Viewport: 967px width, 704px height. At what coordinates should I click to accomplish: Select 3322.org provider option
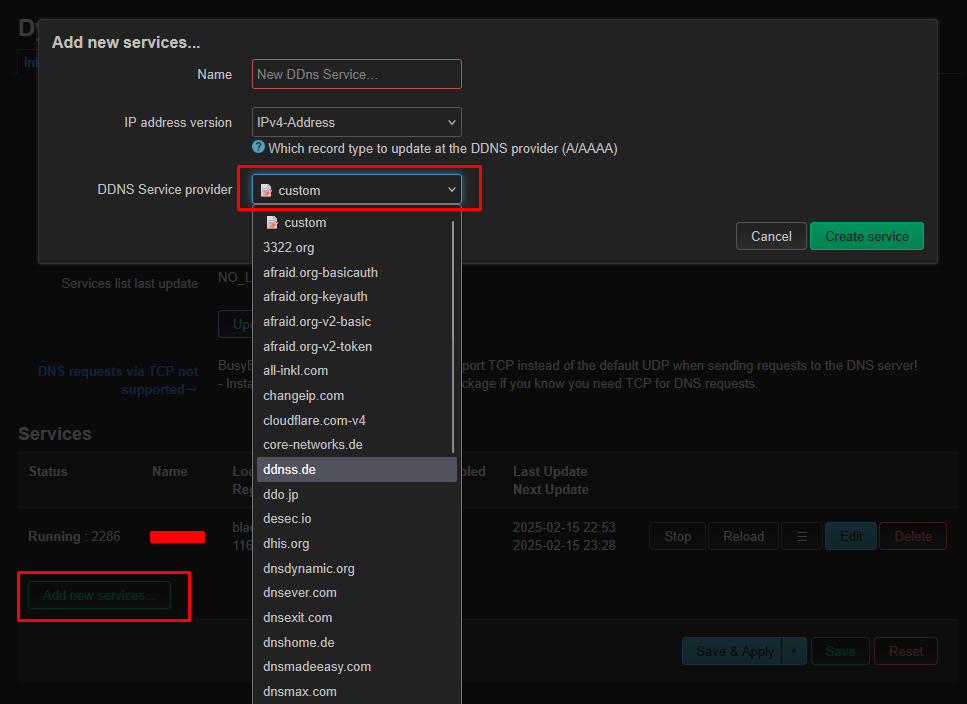coord(356,247)
